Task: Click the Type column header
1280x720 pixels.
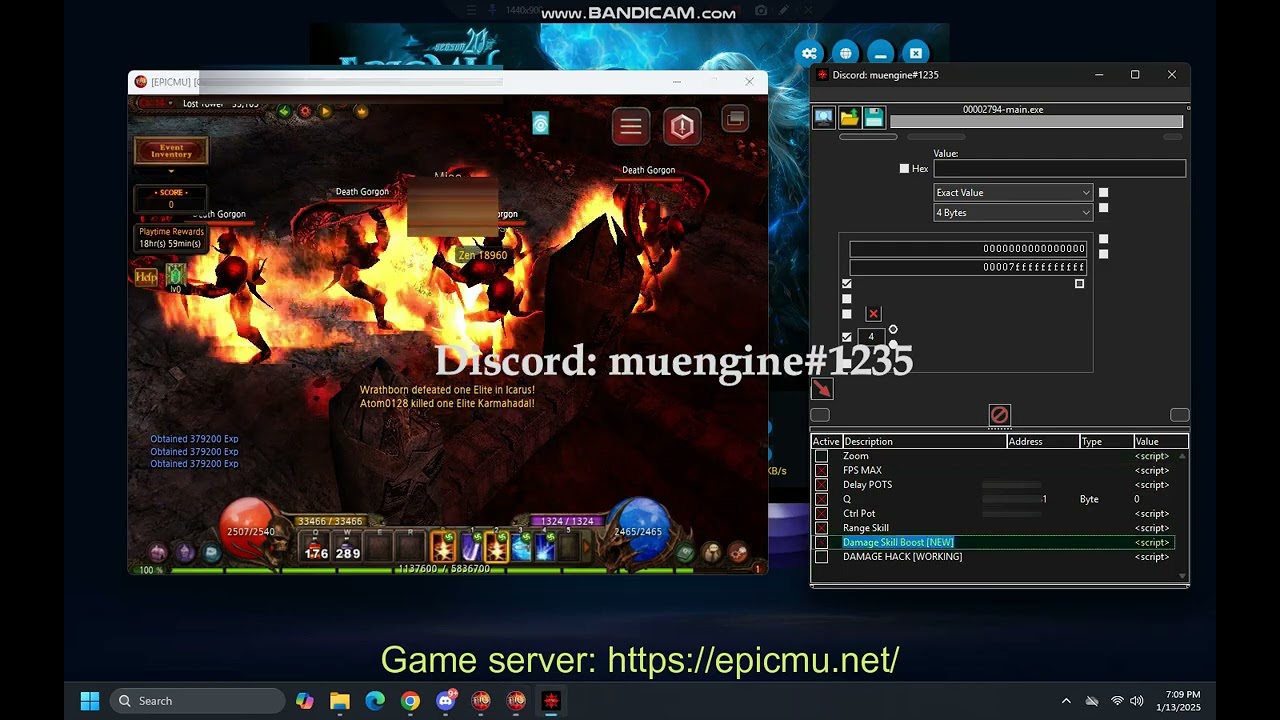Action: 1106,441
